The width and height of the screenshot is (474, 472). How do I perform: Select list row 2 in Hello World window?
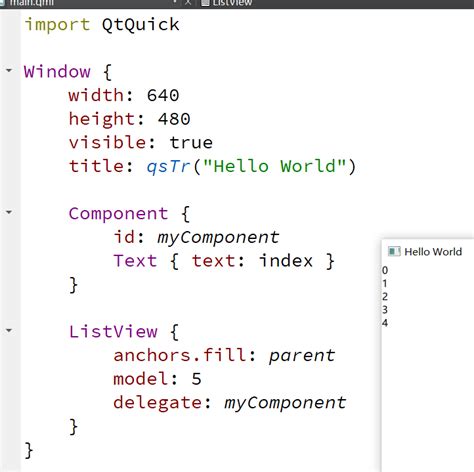(x=385, y=296)
